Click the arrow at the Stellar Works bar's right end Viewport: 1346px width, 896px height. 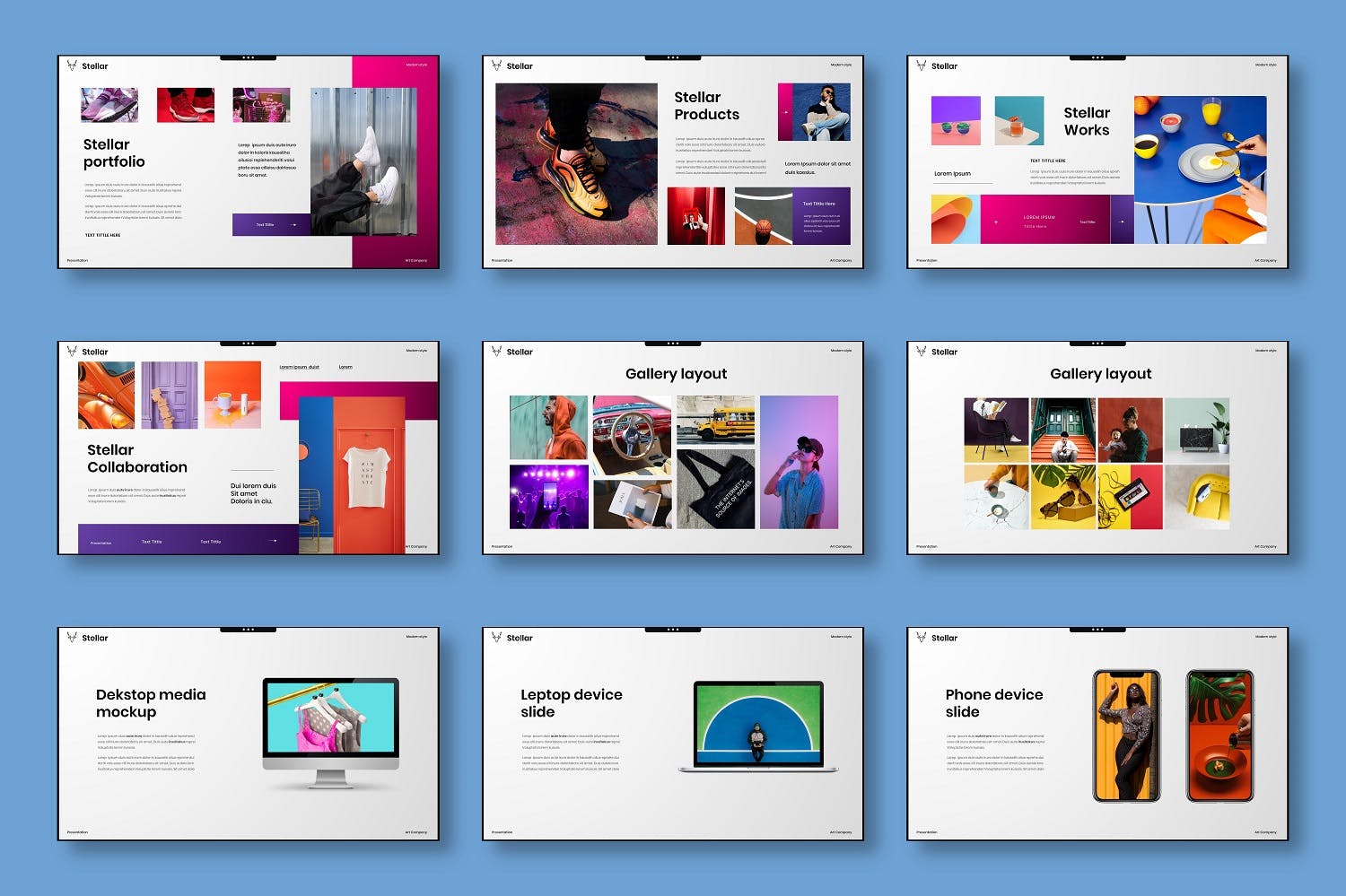click(x=1121, y=221)
